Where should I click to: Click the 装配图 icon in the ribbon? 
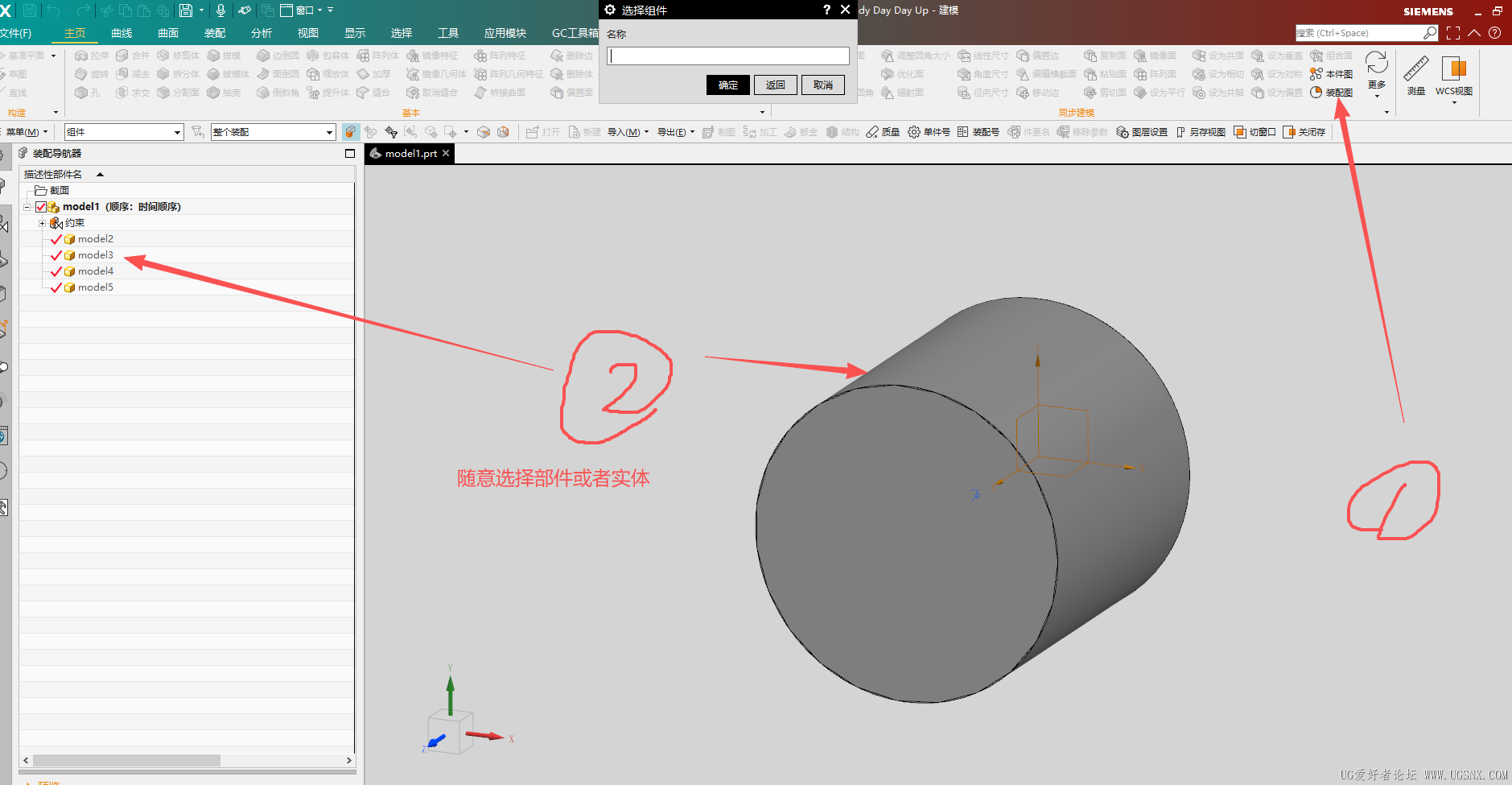1332,93
